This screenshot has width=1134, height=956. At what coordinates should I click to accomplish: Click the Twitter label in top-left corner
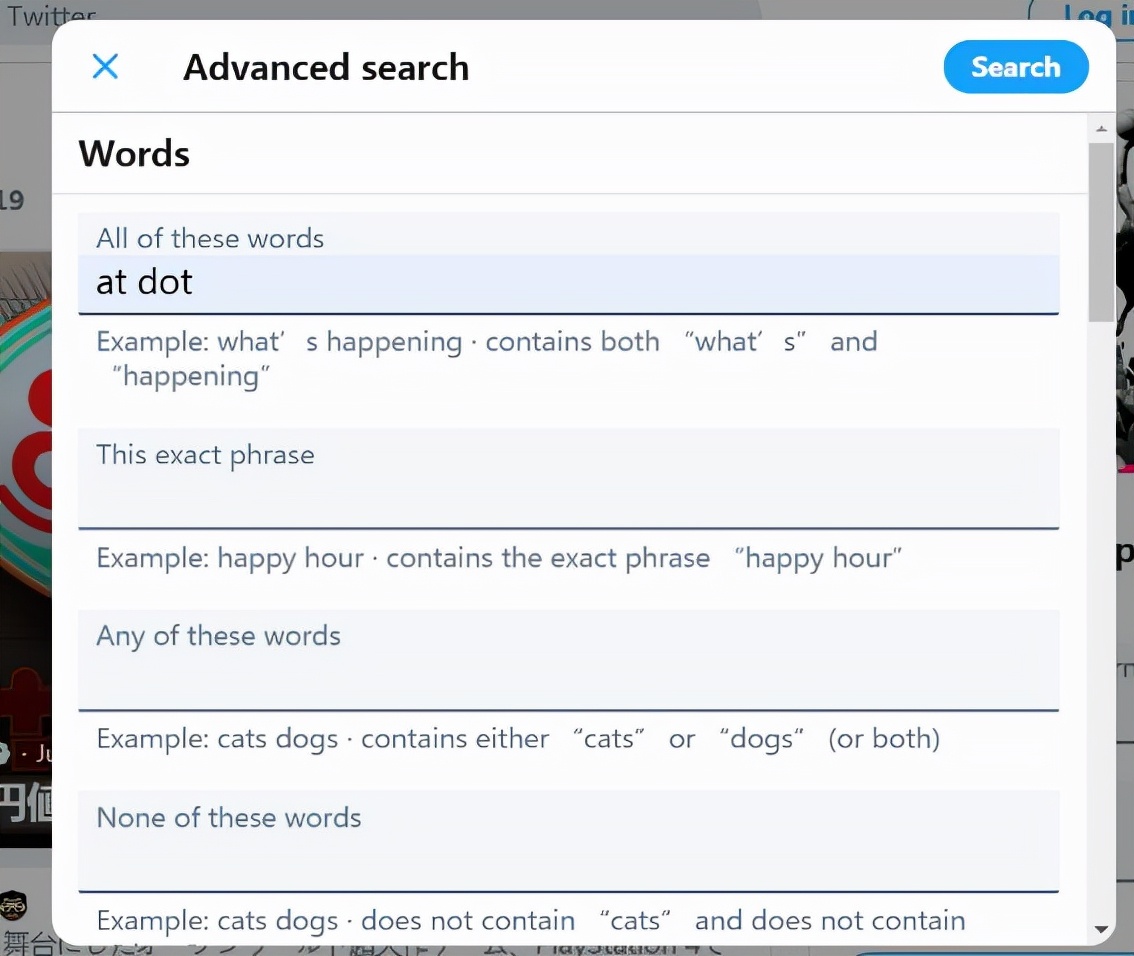point(52,14)
